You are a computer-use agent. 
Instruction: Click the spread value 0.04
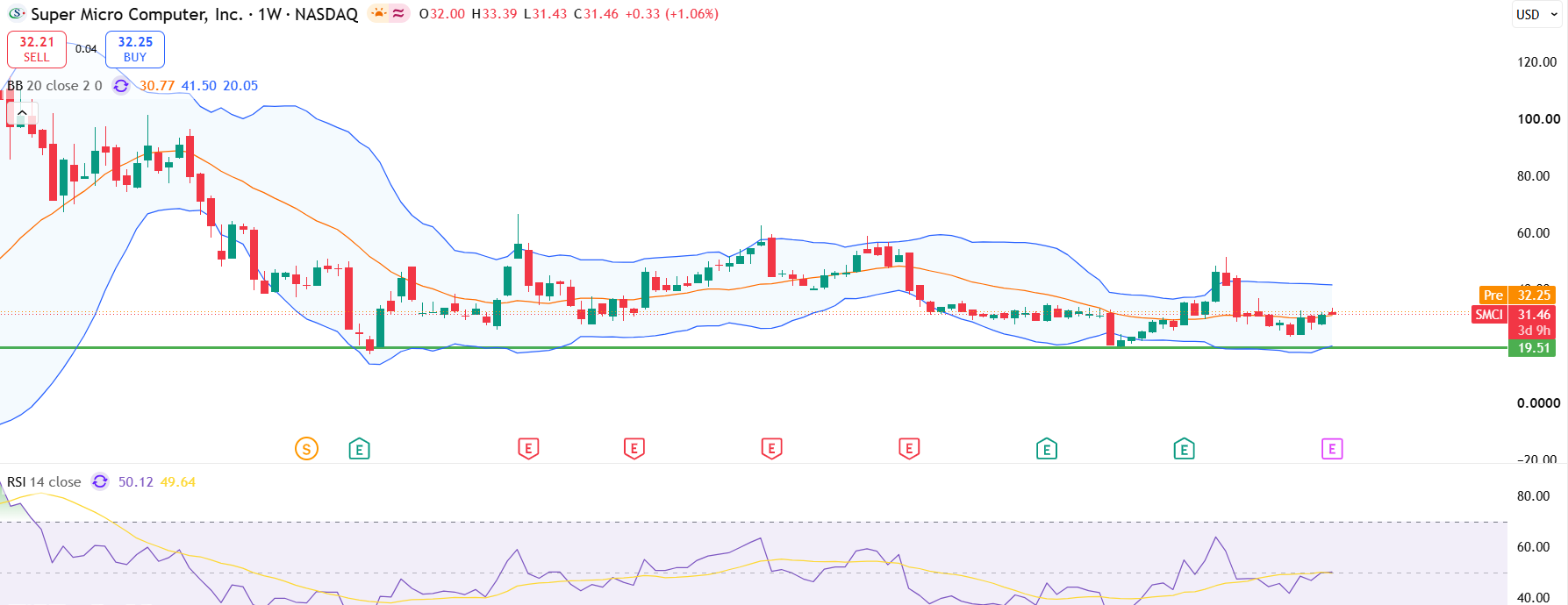tap(86, 49)
